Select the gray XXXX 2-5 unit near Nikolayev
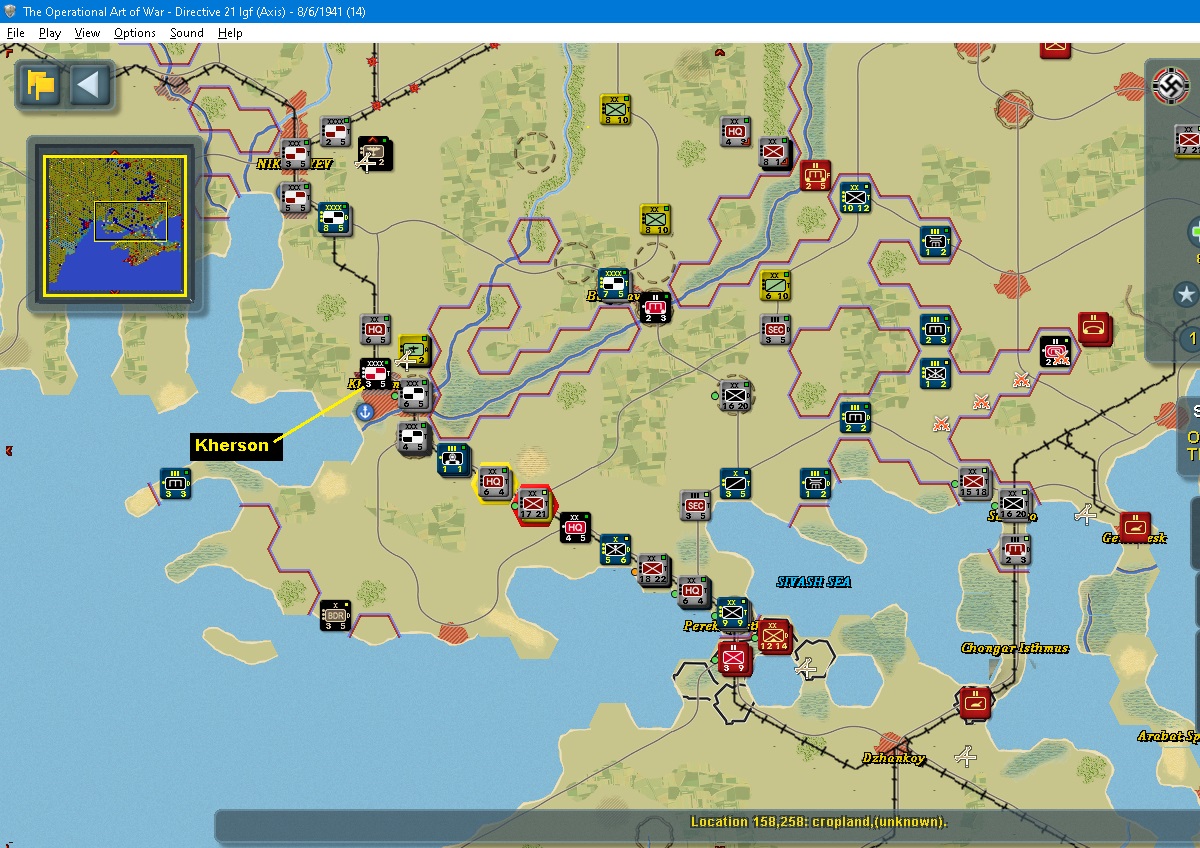The height and width of the screenshot is (848, 1200). click(335, 132)
